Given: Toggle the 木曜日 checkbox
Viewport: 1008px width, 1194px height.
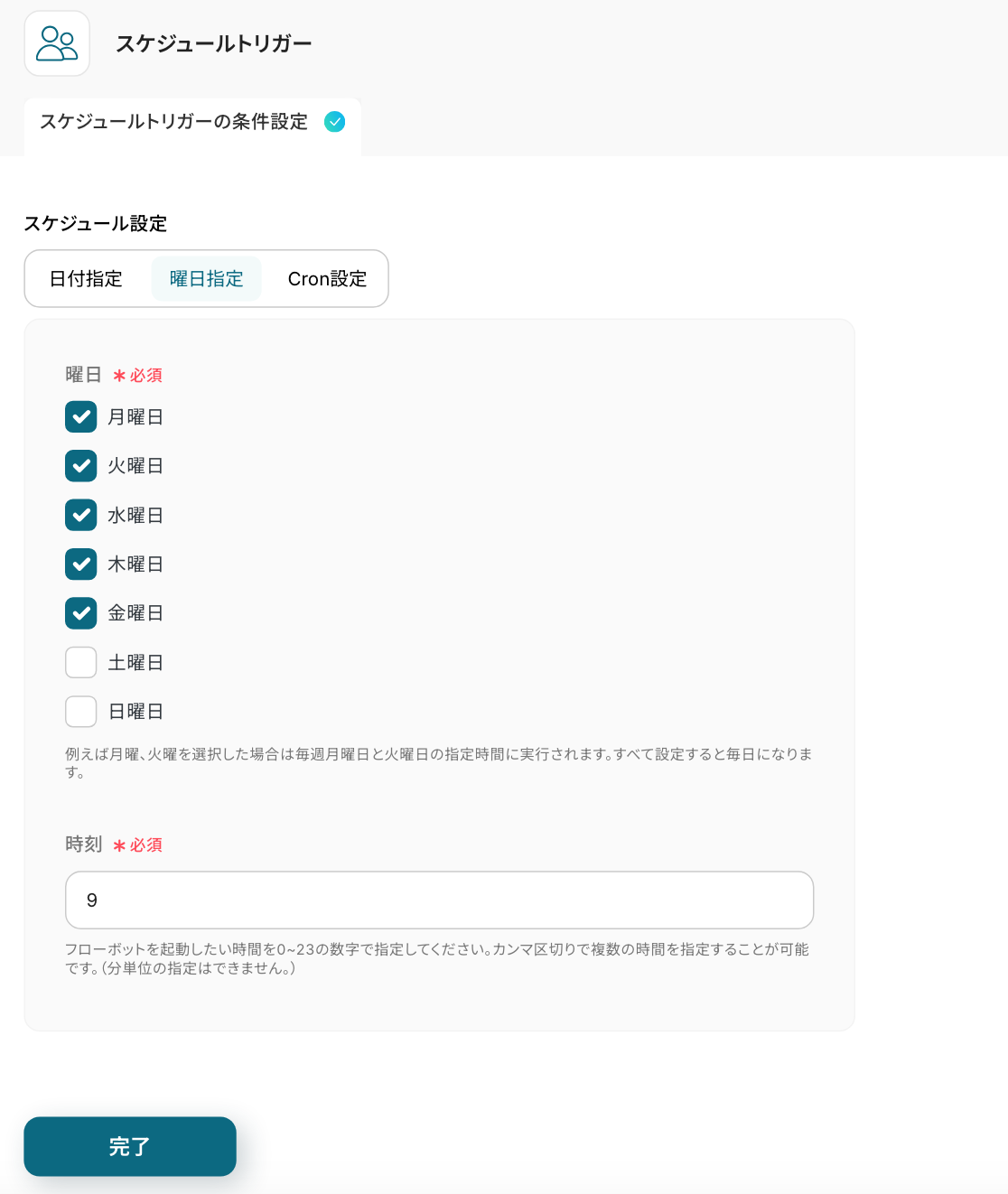Looking at the screenshot, I should pos(81,564).
